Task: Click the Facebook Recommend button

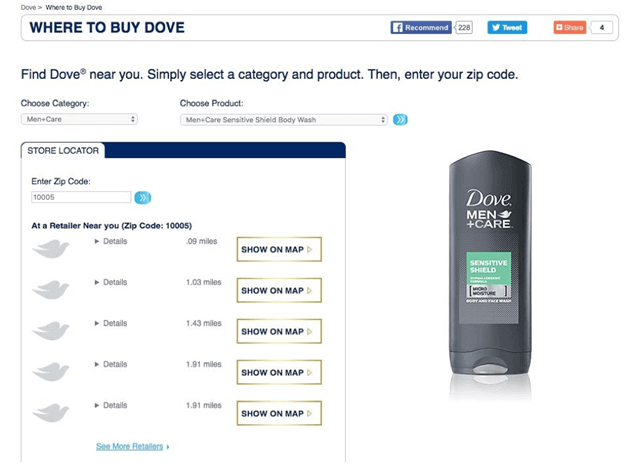Action: click(x=421, y=28)
